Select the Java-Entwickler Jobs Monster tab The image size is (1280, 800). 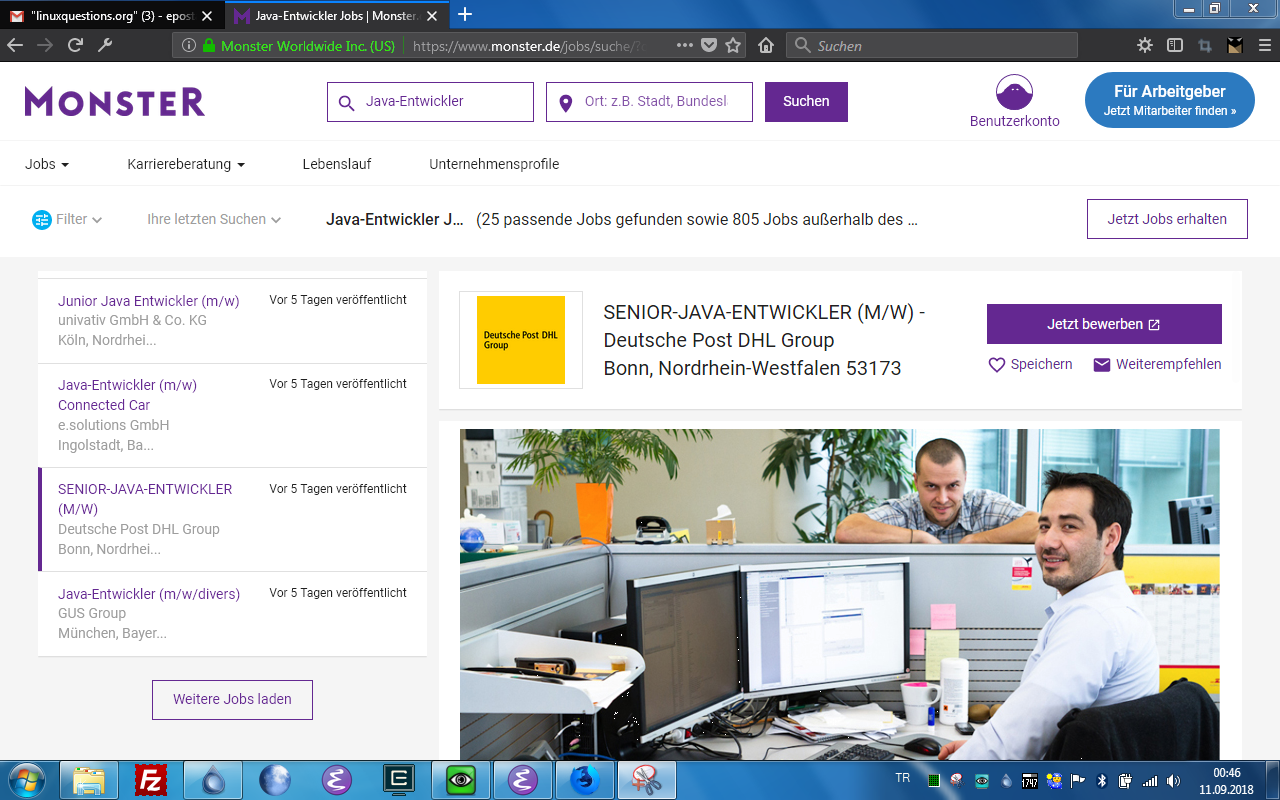pos(337,14)
